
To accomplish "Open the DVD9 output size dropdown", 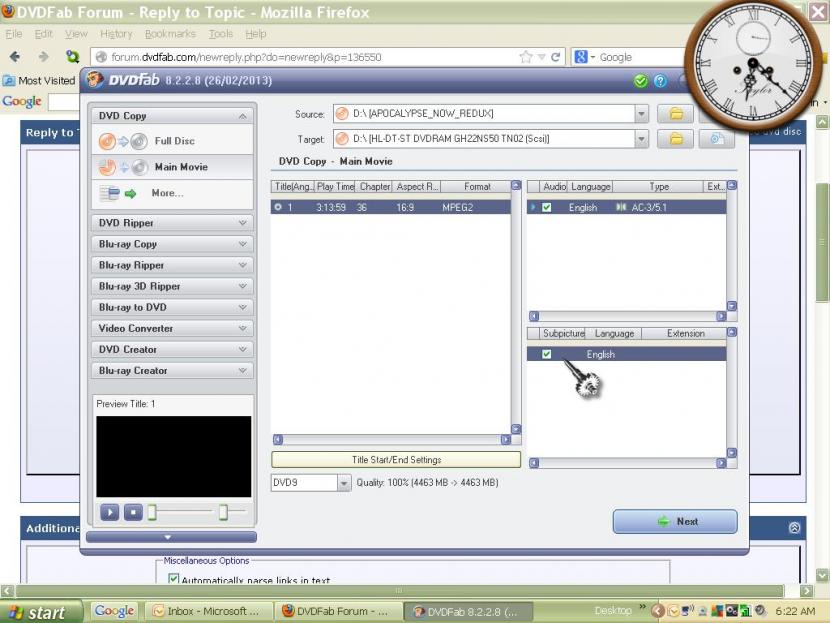I will click(x=344, y=483).
